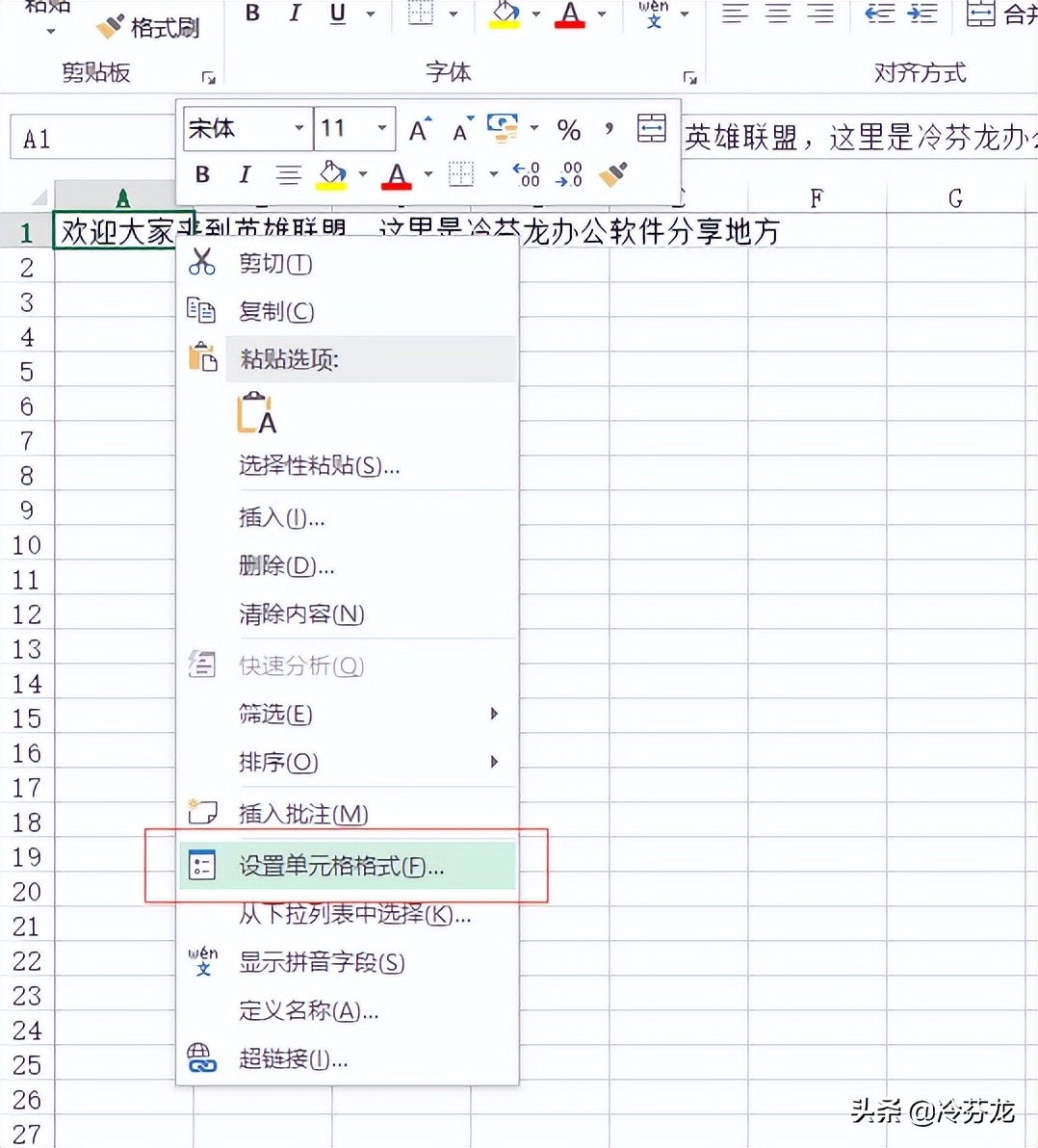
Task: Expand the Sort 排序(O) submenu
Action: [348, 762]
